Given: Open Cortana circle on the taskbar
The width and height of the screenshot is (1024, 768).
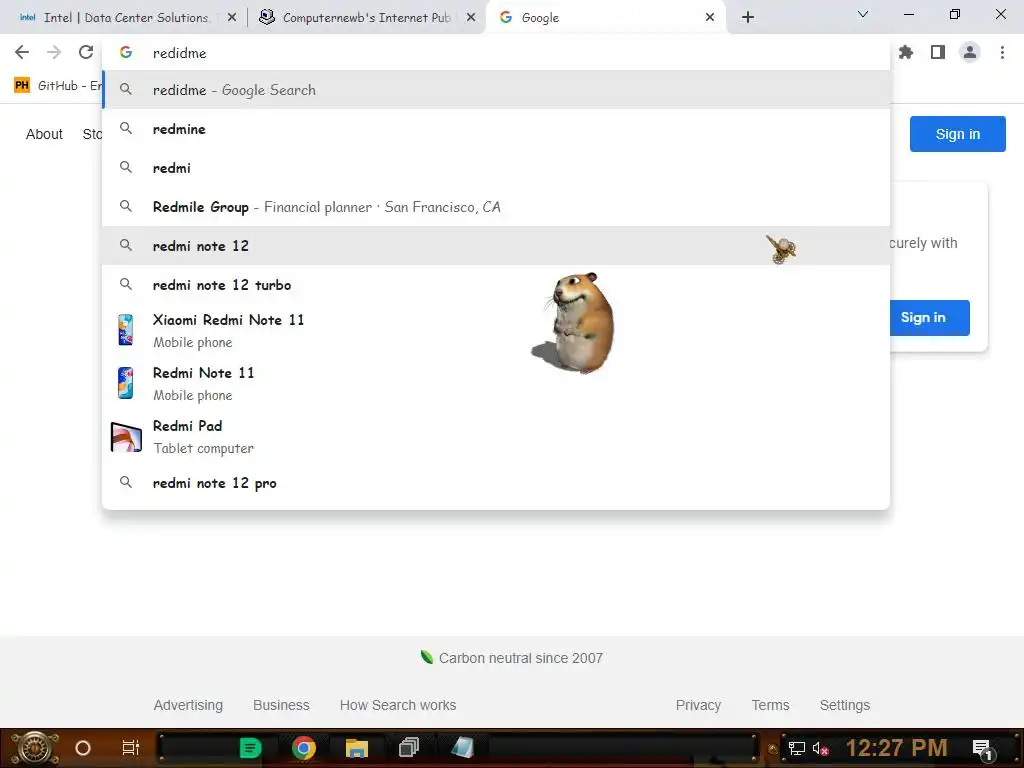Looking at the screenshot, I should pos(83,748).
